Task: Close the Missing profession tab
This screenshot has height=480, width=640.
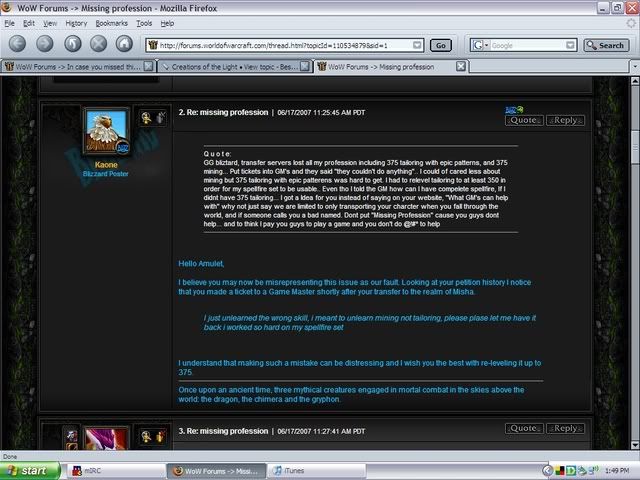Action: tap(461, 66)
